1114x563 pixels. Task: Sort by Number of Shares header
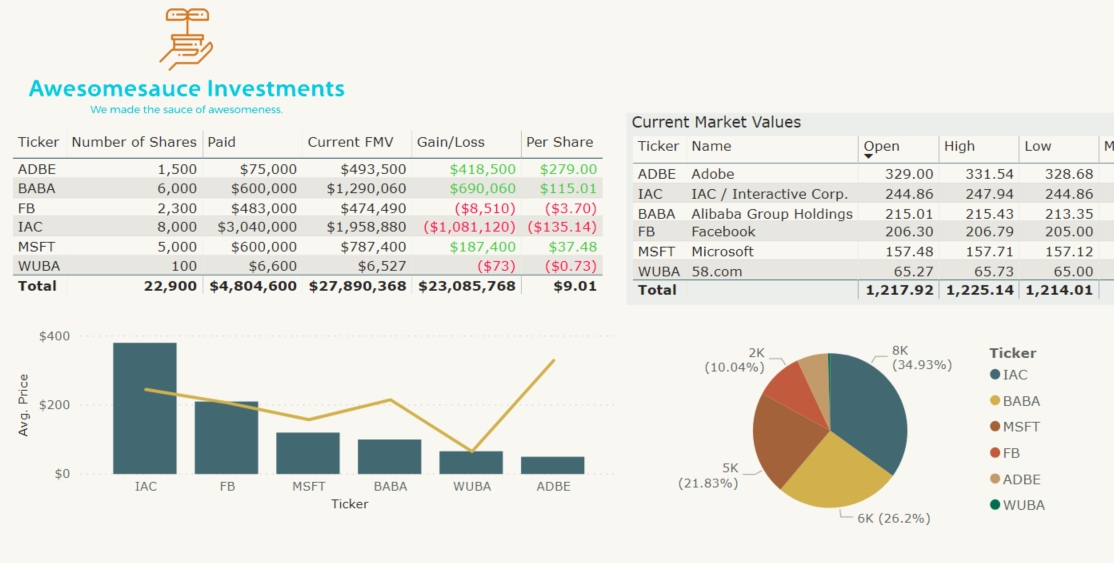[x=134, y=142]
